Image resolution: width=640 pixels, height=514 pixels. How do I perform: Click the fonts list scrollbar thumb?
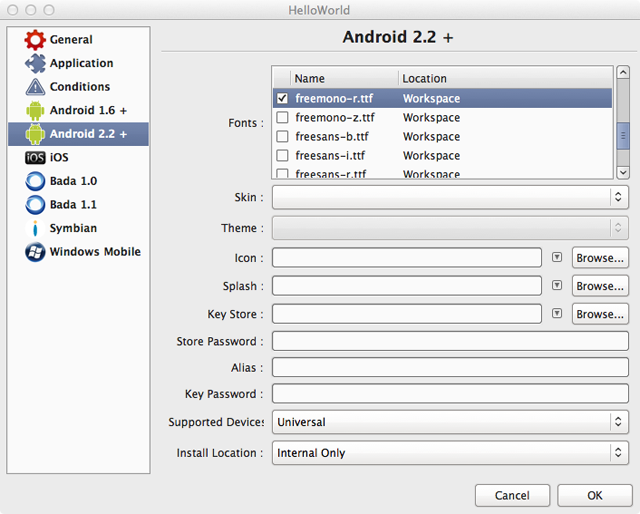[x=623, y=136]
